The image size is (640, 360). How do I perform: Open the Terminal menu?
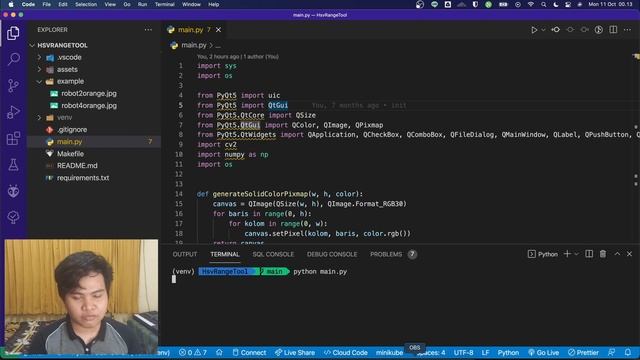(164, 4)
